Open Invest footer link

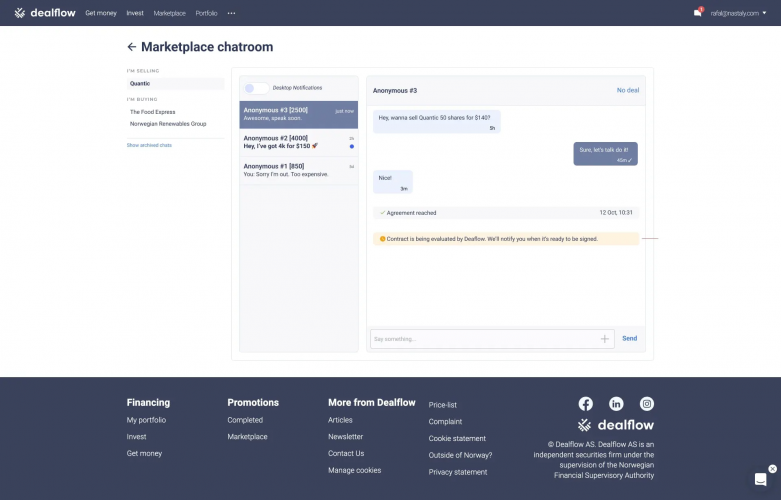point(136,437)
